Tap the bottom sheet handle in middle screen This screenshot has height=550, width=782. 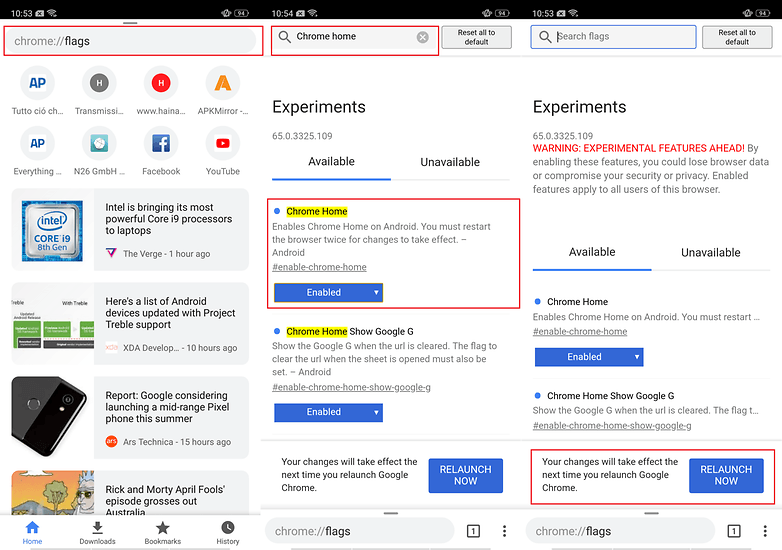click(x=391, y=513)
